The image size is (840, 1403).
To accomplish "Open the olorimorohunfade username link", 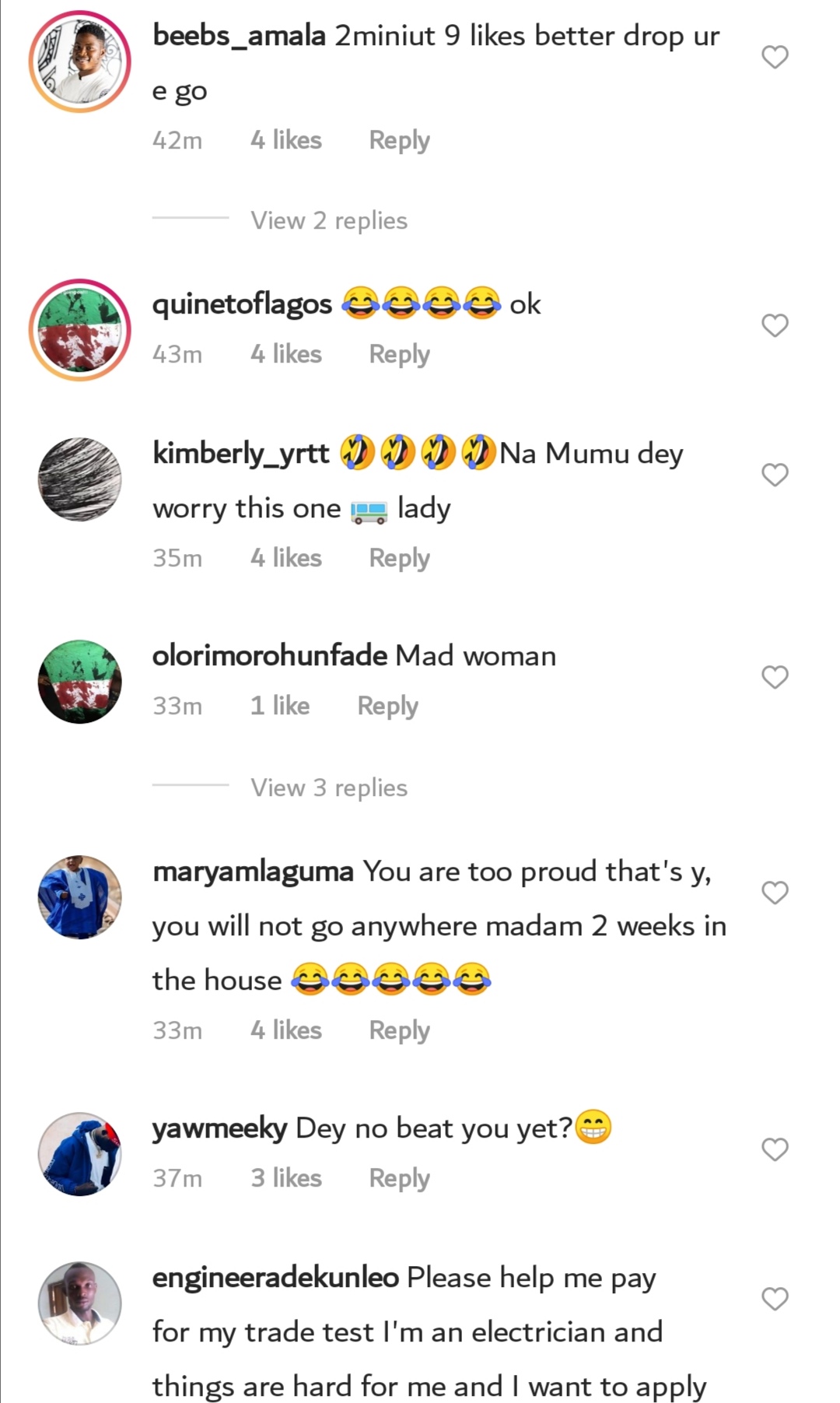I will tap(269, 656).
